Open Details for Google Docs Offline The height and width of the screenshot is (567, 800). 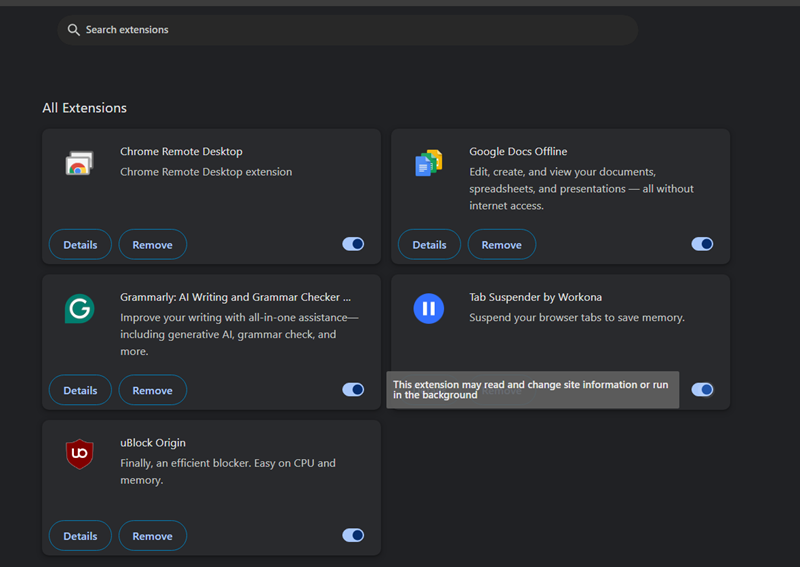(x=429, y=244)
